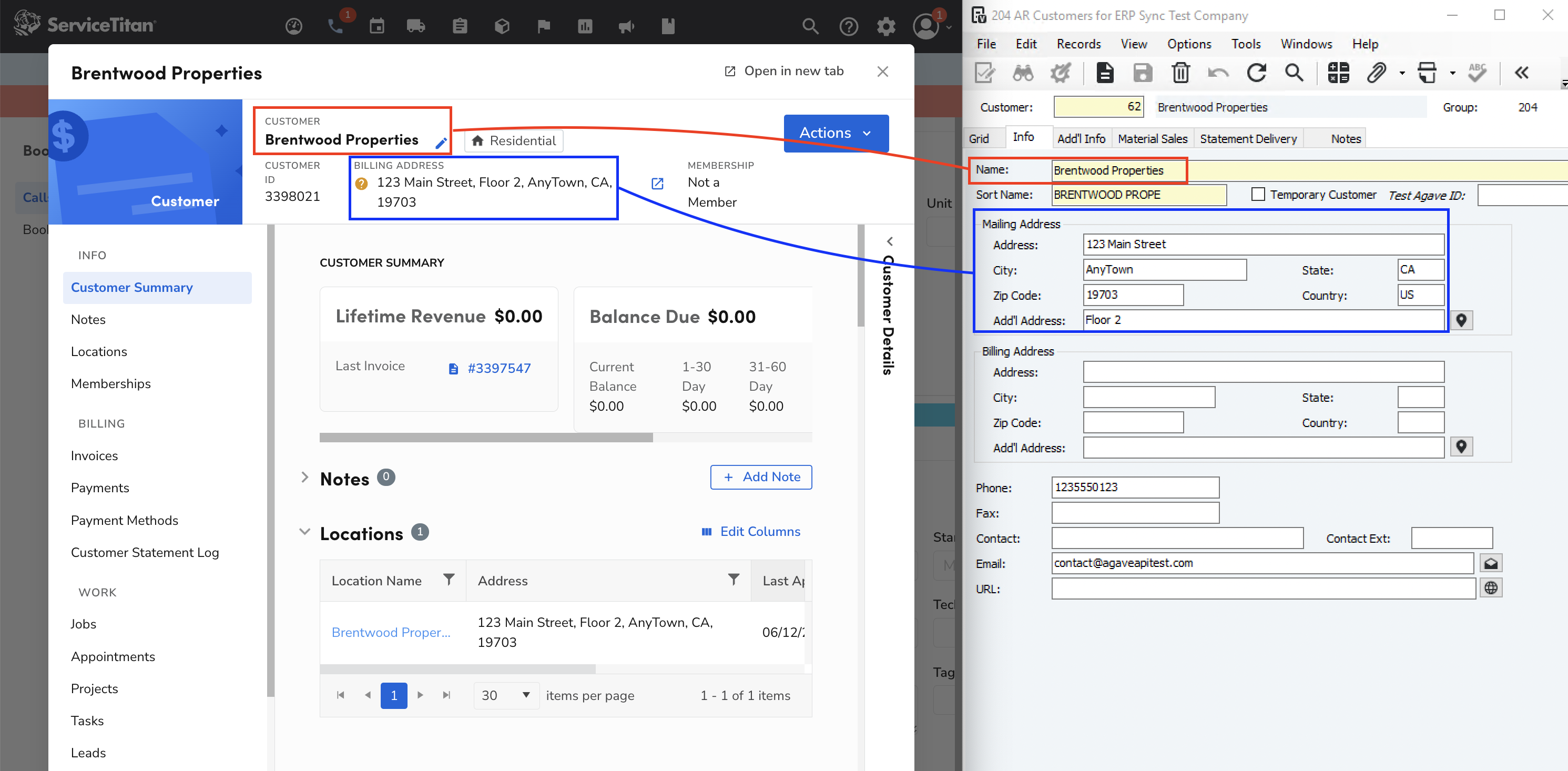Filter the Location Name column

449,580
